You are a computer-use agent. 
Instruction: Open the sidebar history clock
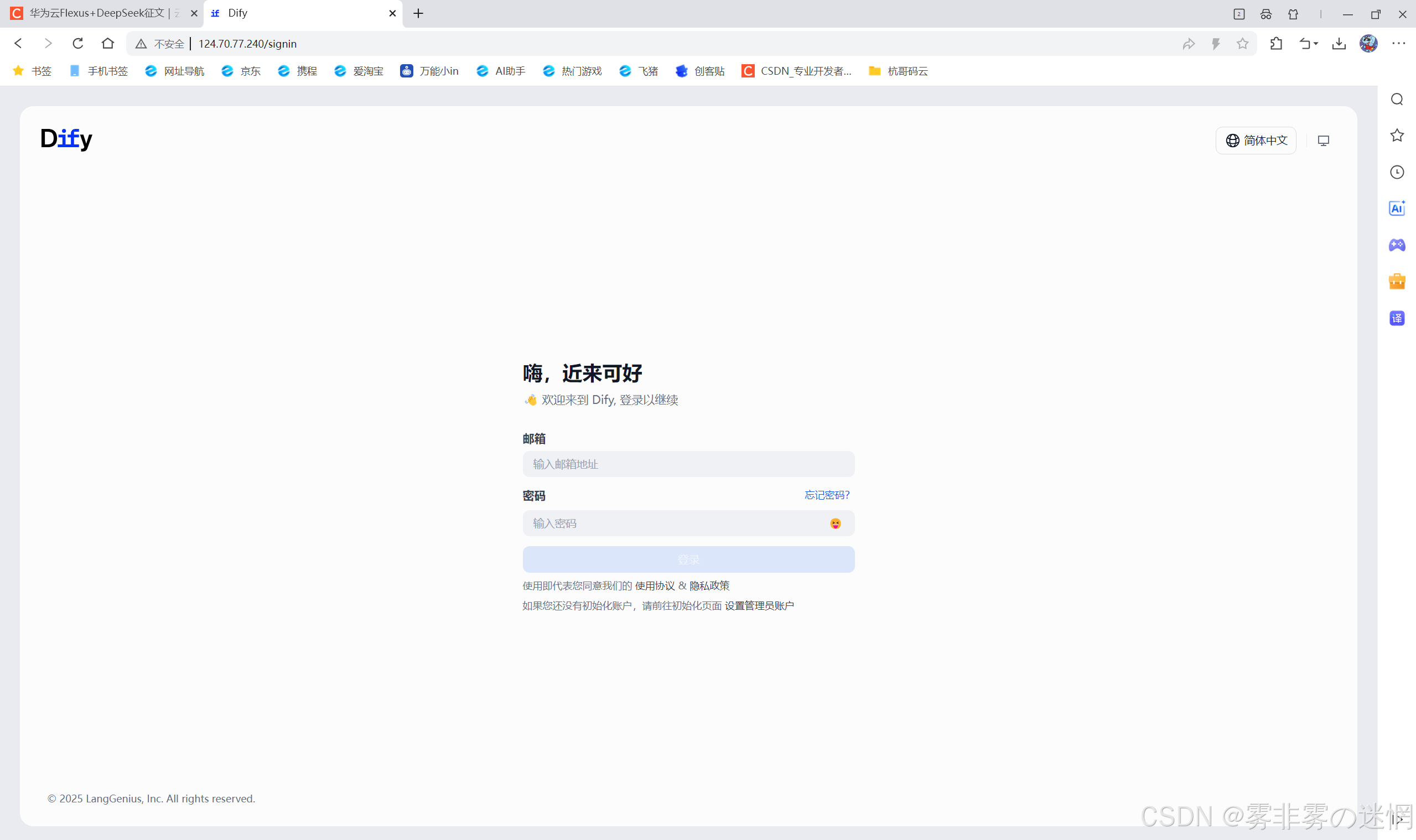1397,172
